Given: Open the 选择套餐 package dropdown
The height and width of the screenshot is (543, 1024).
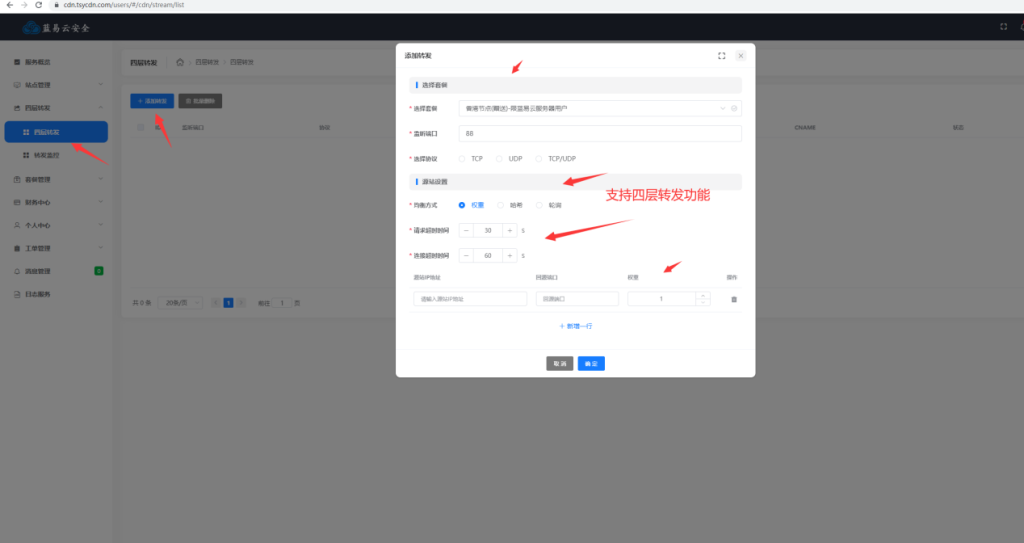Looking at the screenshot, I should pos(599,108).
